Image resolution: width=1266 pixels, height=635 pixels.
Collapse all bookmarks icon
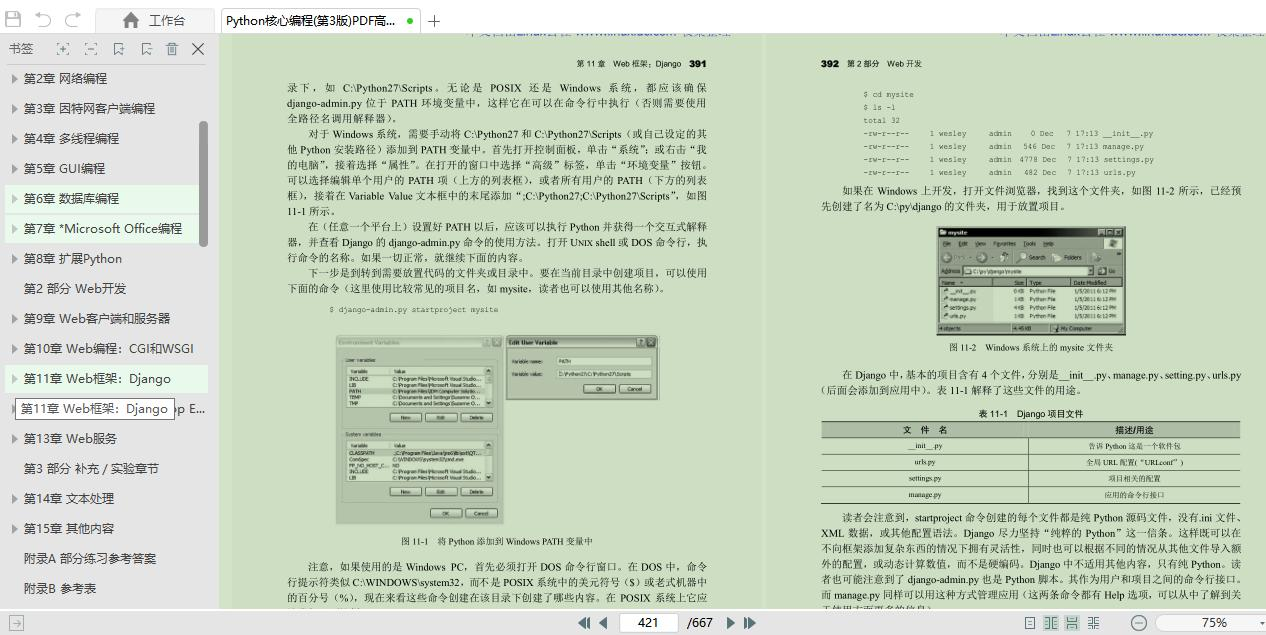[x=91, y=49]
